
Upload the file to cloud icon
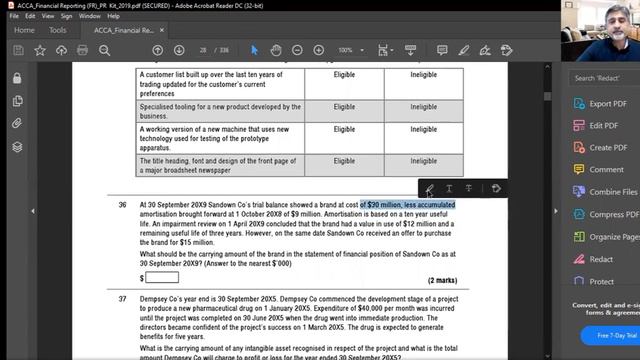[61, 50]
